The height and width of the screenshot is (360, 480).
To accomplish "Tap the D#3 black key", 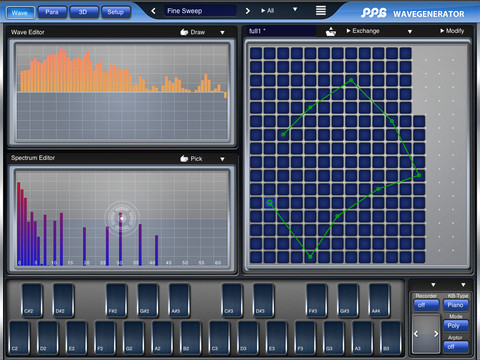I will coord(264,300).
